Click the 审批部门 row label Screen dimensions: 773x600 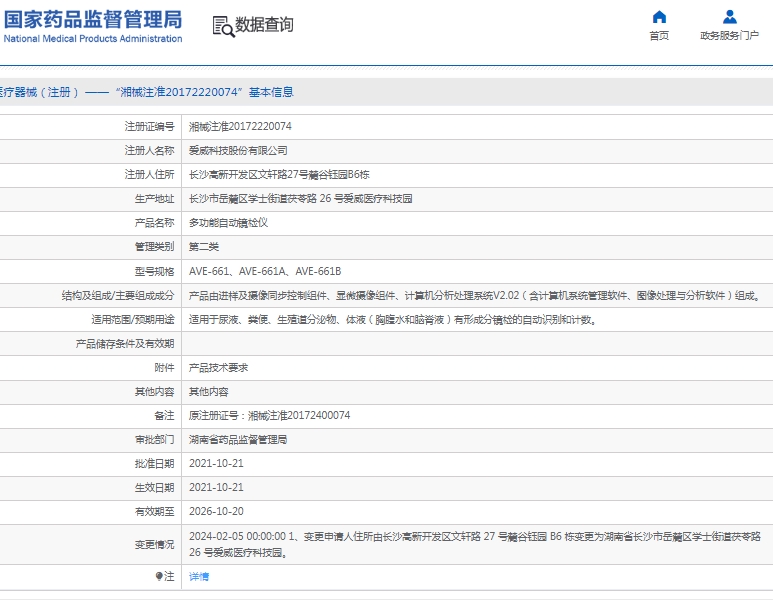154,440
